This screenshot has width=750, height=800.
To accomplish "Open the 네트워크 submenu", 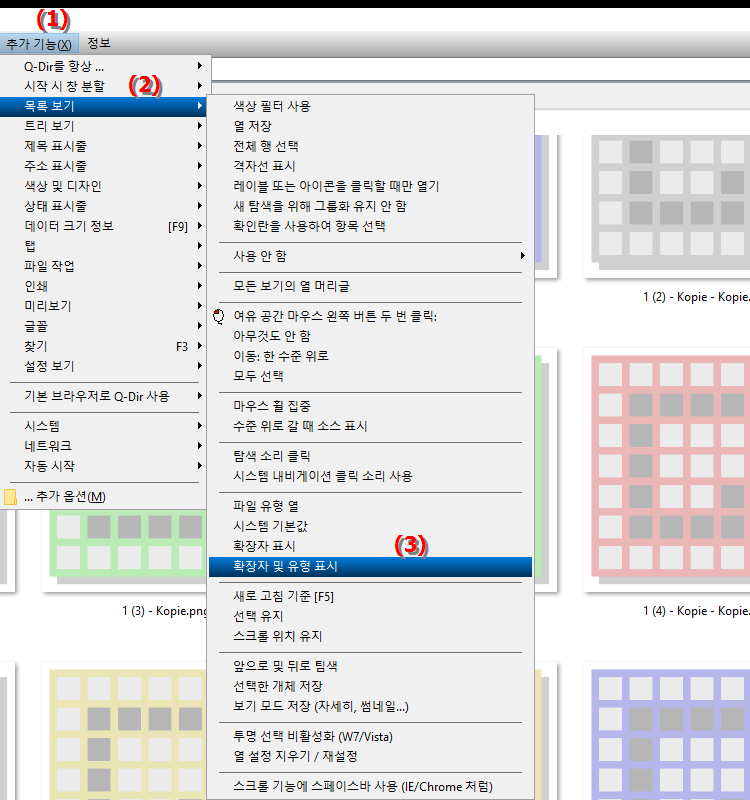I will click(x=104, y=445).
